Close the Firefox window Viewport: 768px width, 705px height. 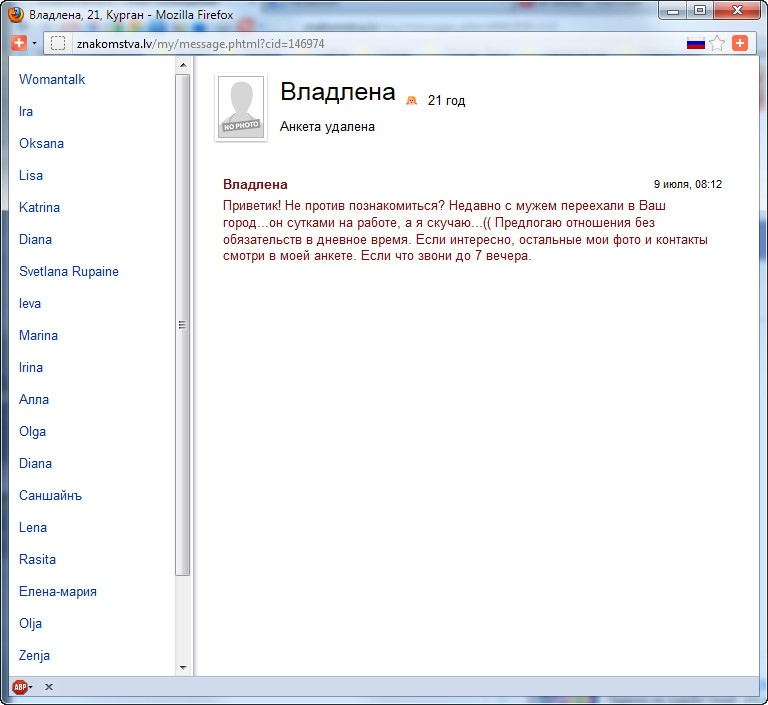click(737, 11)
